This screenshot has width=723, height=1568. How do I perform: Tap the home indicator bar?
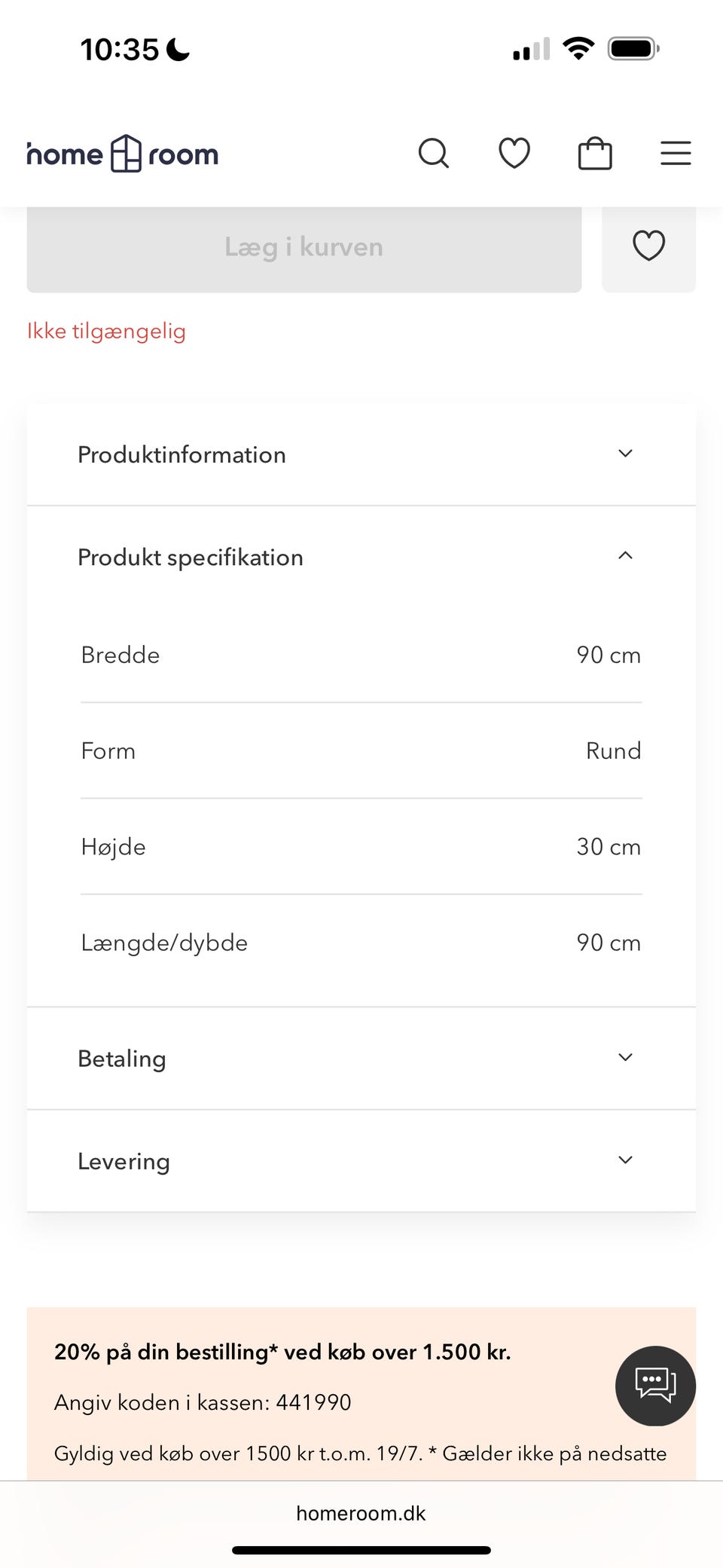point(361,1550)
